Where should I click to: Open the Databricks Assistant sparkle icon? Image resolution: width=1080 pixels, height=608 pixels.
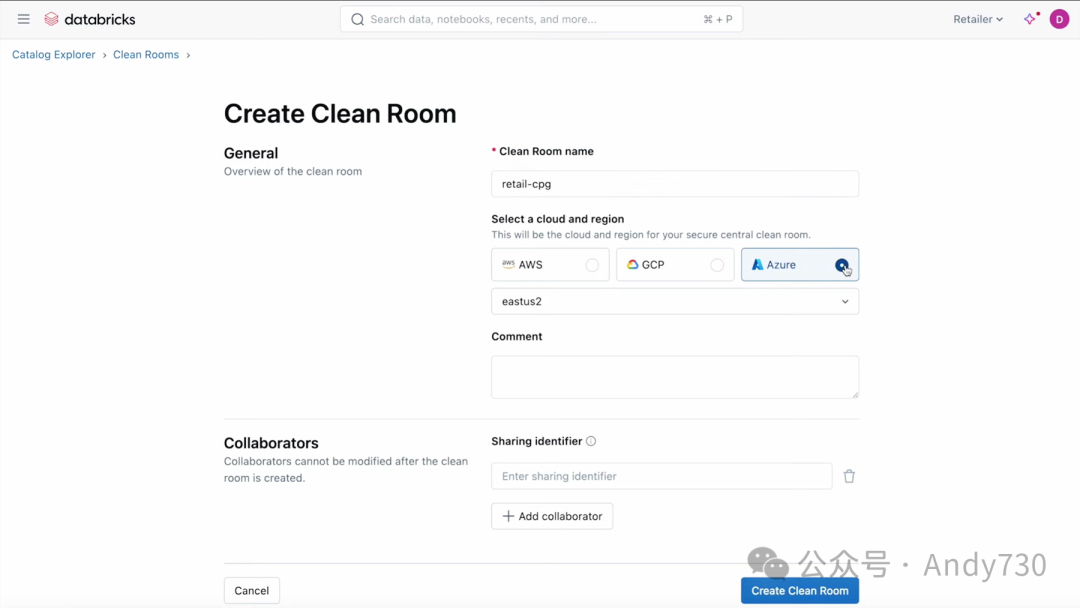click(x=1030, y=19)
